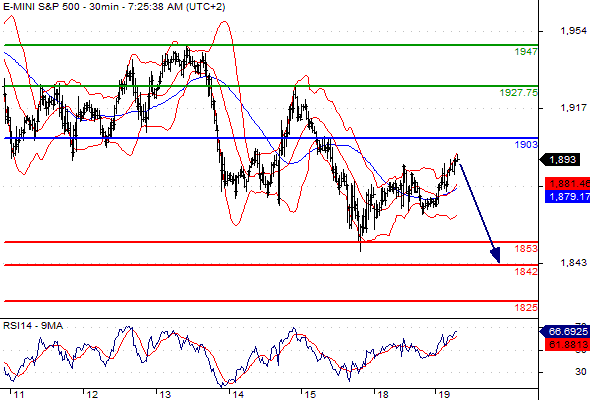590x400 pixels.
Task: Click the 1842 support level label
Action: 526,272
